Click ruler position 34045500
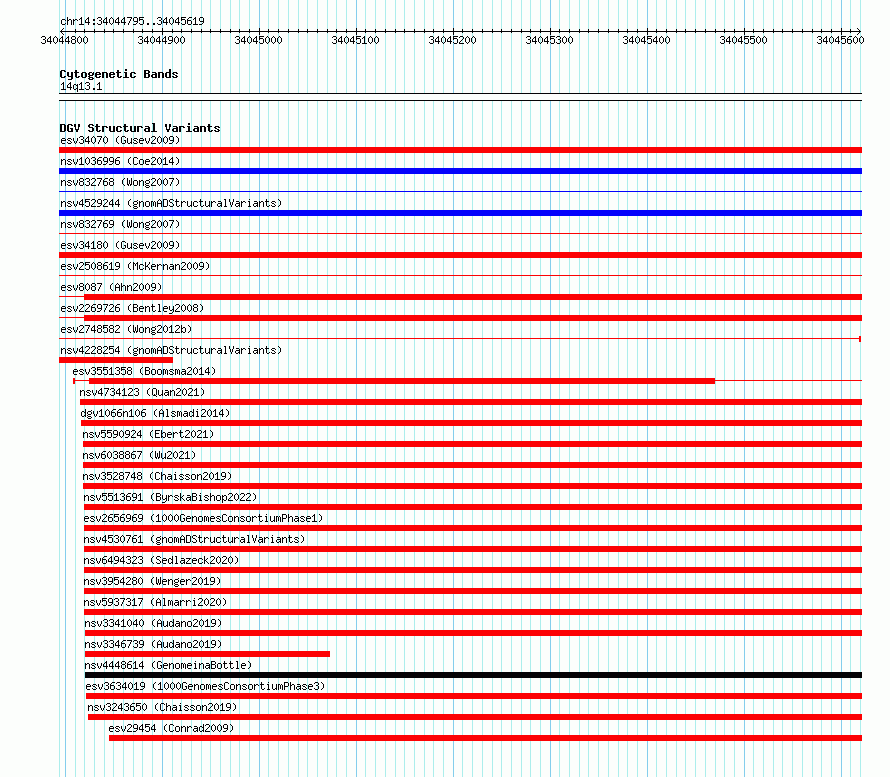The height and width of the screenshot is (777, 890). (x=744, y=40)
